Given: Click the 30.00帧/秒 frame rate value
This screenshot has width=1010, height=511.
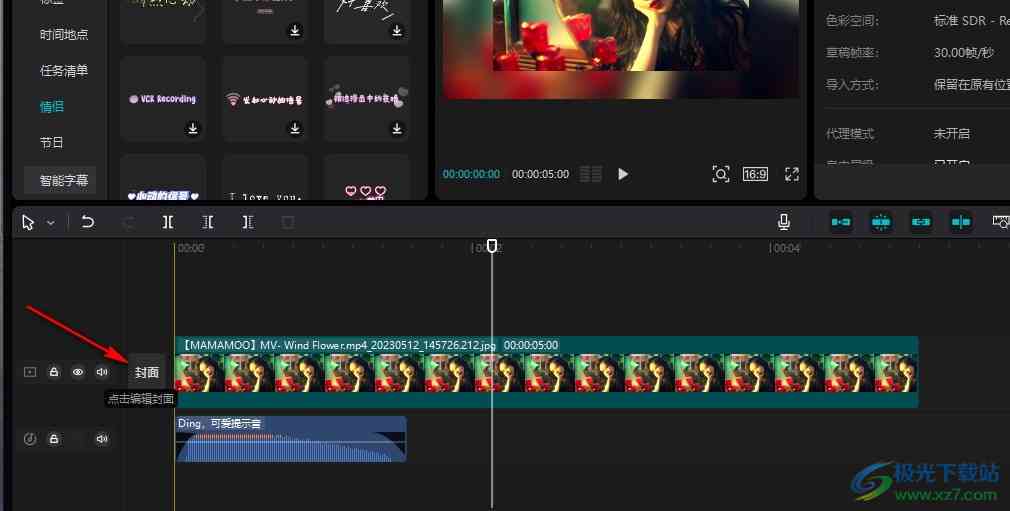Looking at the screenshot, I should 964,53.
